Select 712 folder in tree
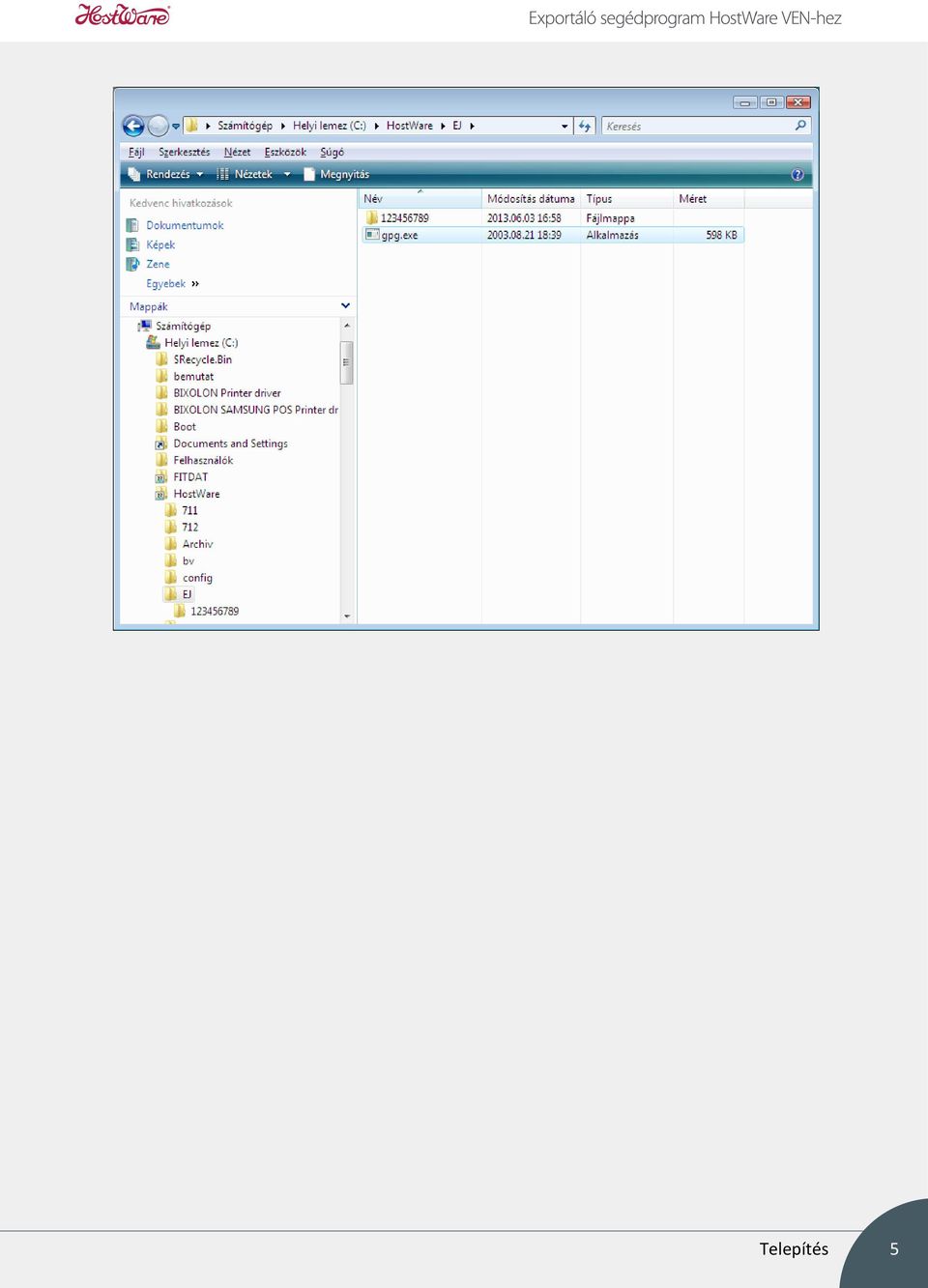928x1288 pixels. coord(189,528)
